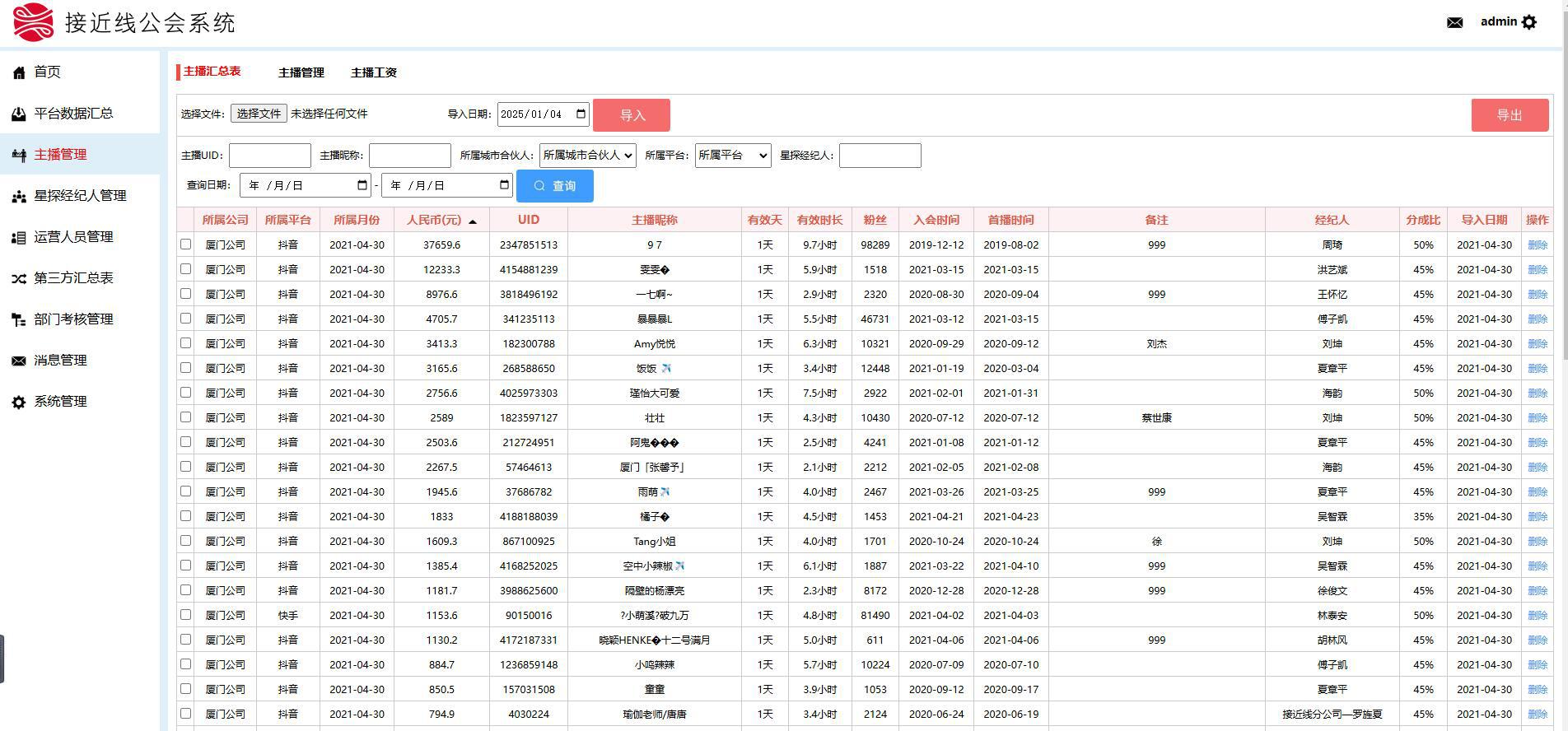This screenshot has height=731, width=1568.
Task: Switch to the 主播管理 tab
Action: 301,72
